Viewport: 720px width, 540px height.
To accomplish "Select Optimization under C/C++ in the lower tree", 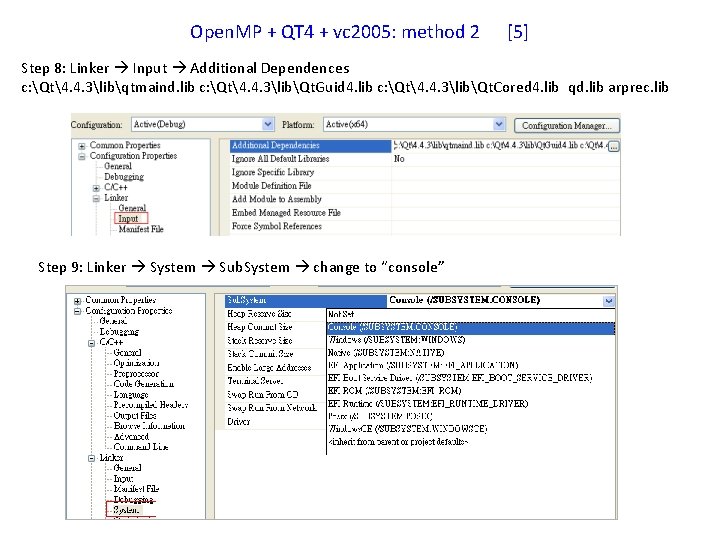I will 136,363.
